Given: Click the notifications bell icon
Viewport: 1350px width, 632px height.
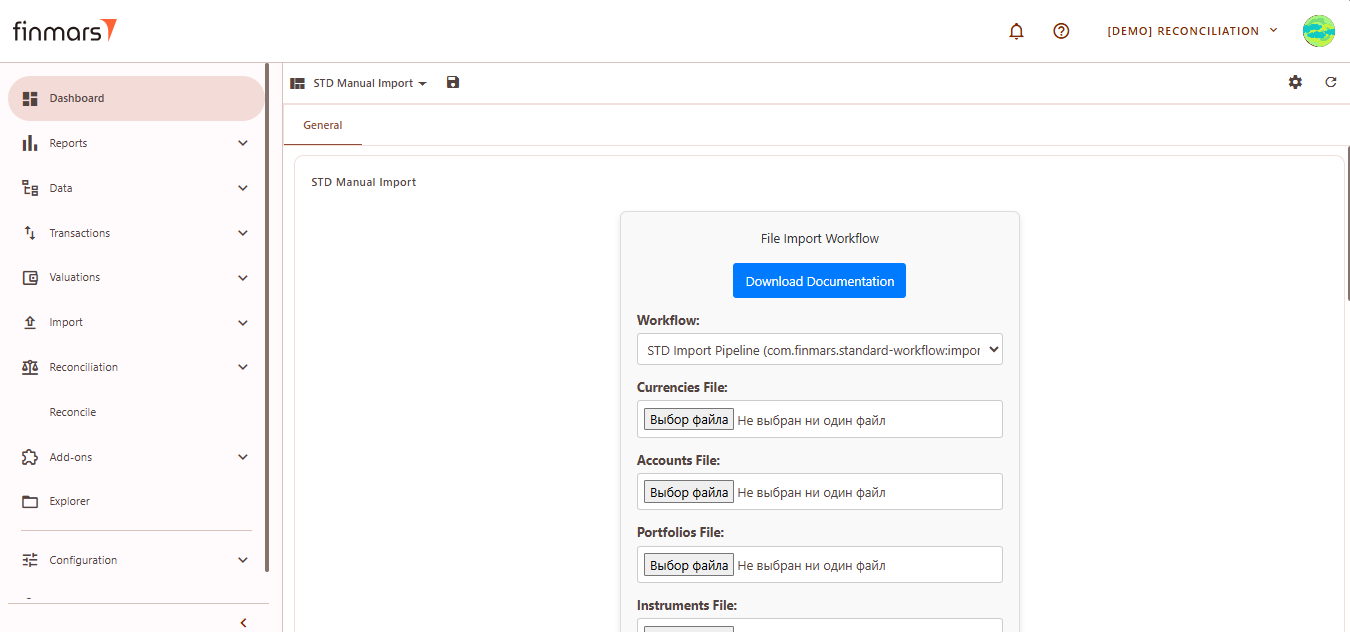Looking at the screenshot, I should click(x=1016, y=31).
